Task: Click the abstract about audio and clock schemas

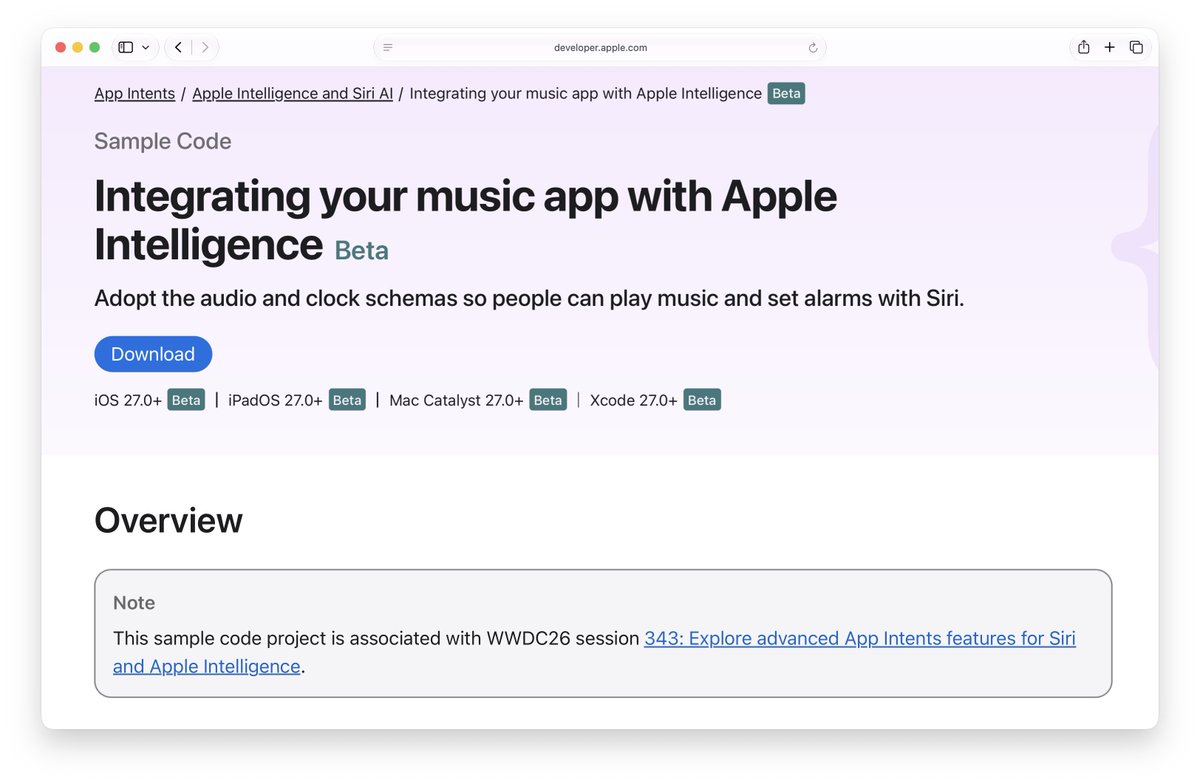Action: click(529, 298)
